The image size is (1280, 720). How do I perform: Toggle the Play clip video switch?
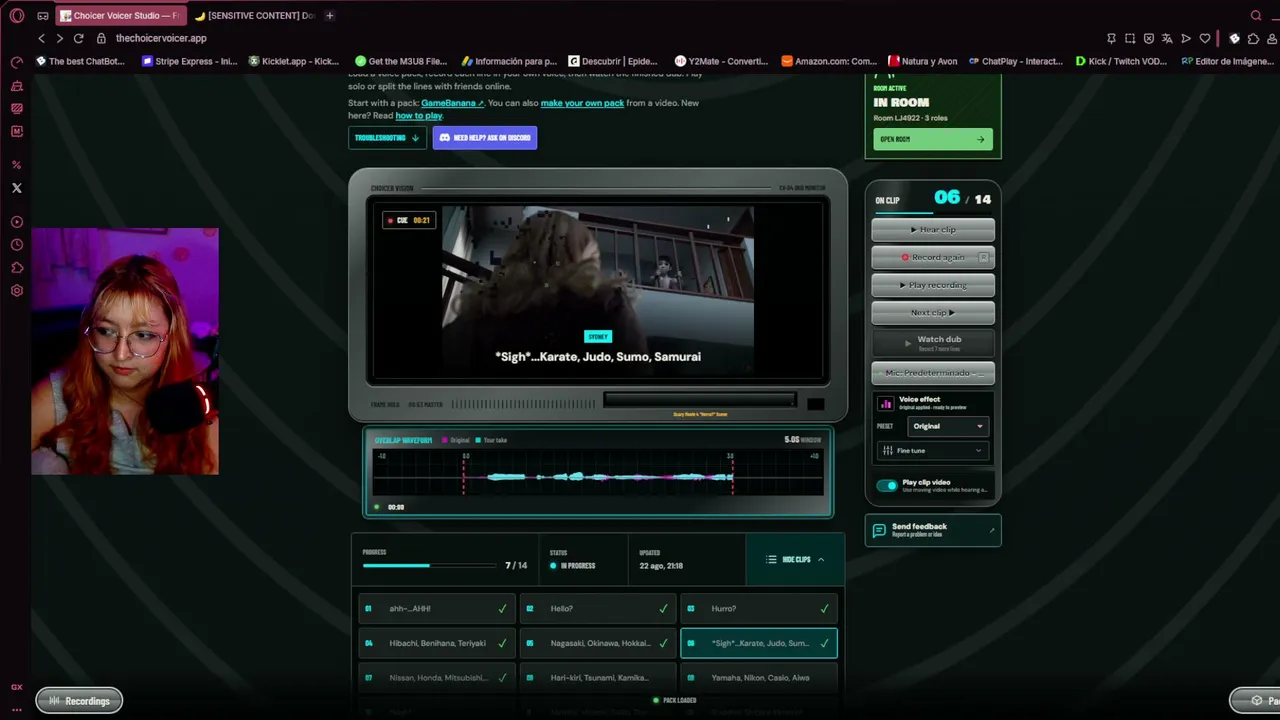click(x=887, y=485)
